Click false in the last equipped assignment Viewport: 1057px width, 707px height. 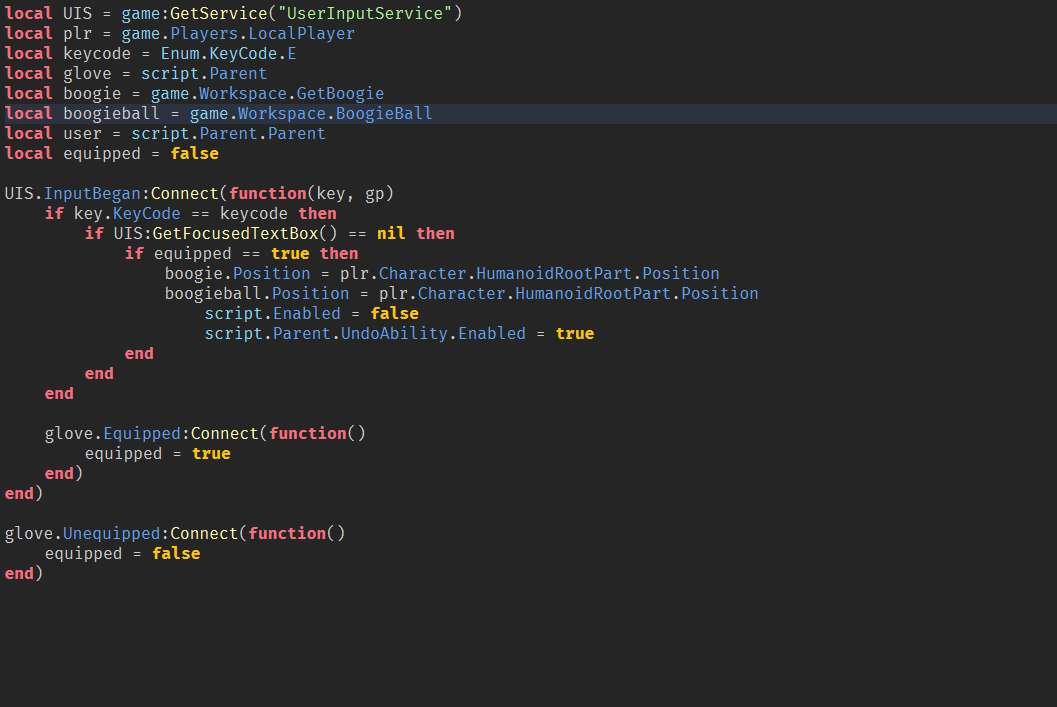[177, 554]
